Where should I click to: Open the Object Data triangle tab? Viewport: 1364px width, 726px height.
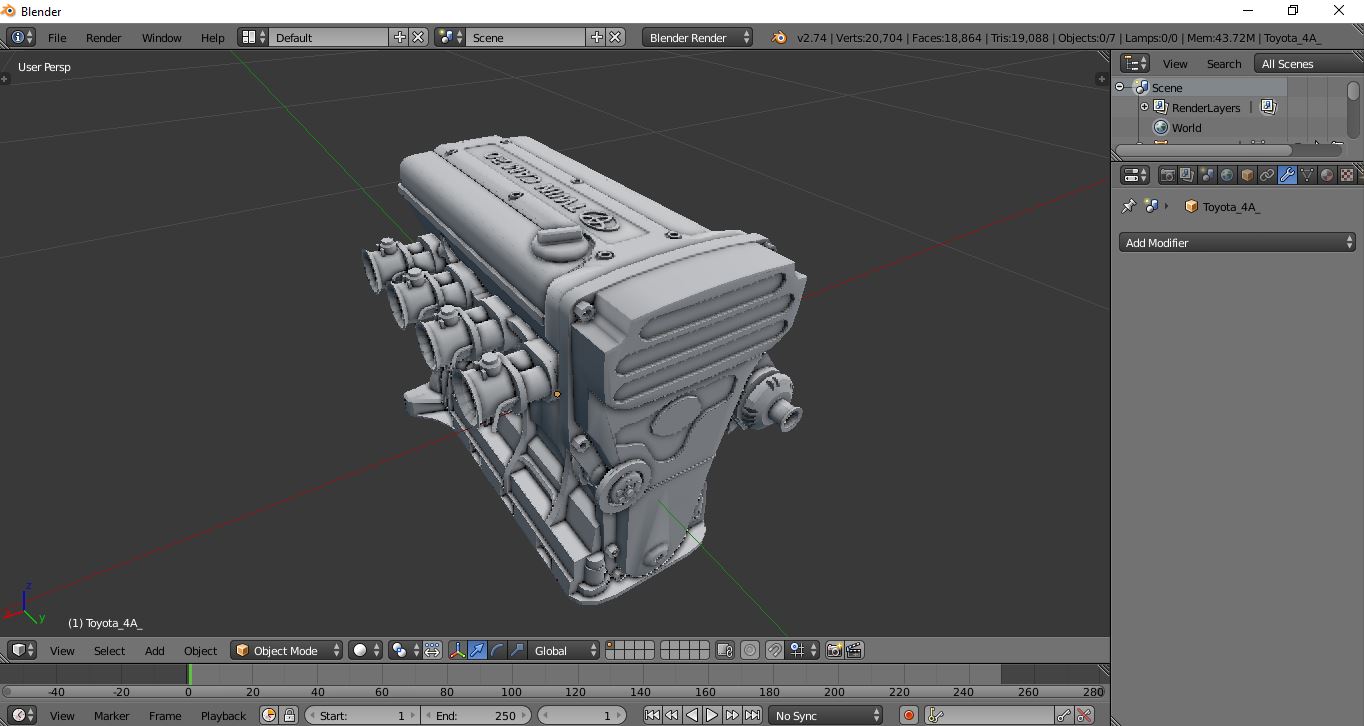tap(1307, 175)
